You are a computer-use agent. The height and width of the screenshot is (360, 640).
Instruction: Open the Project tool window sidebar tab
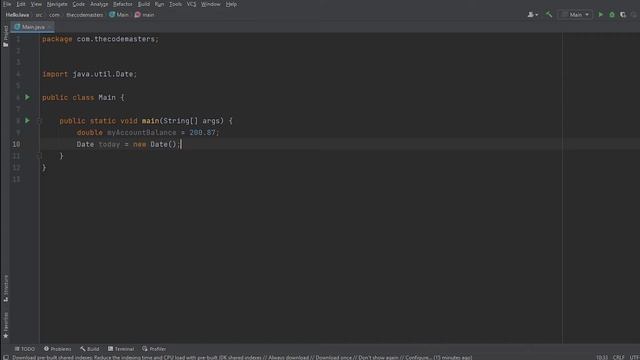[x=6, y=36]
